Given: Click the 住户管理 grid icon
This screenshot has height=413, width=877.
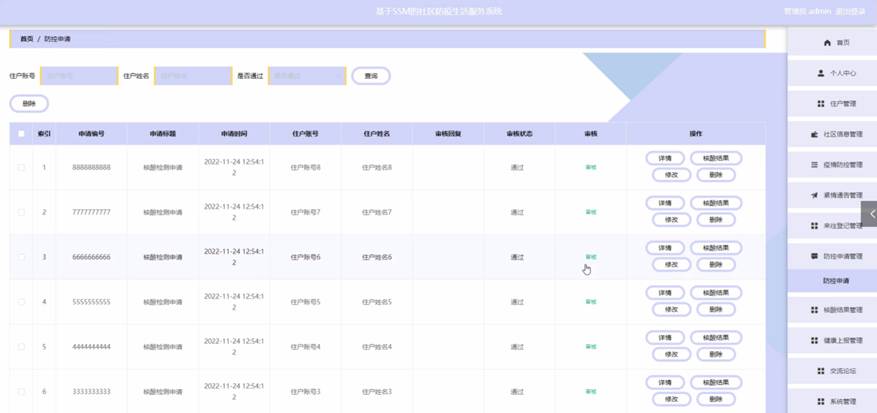Looking at the screenshot, I should (x=821, y=104).
